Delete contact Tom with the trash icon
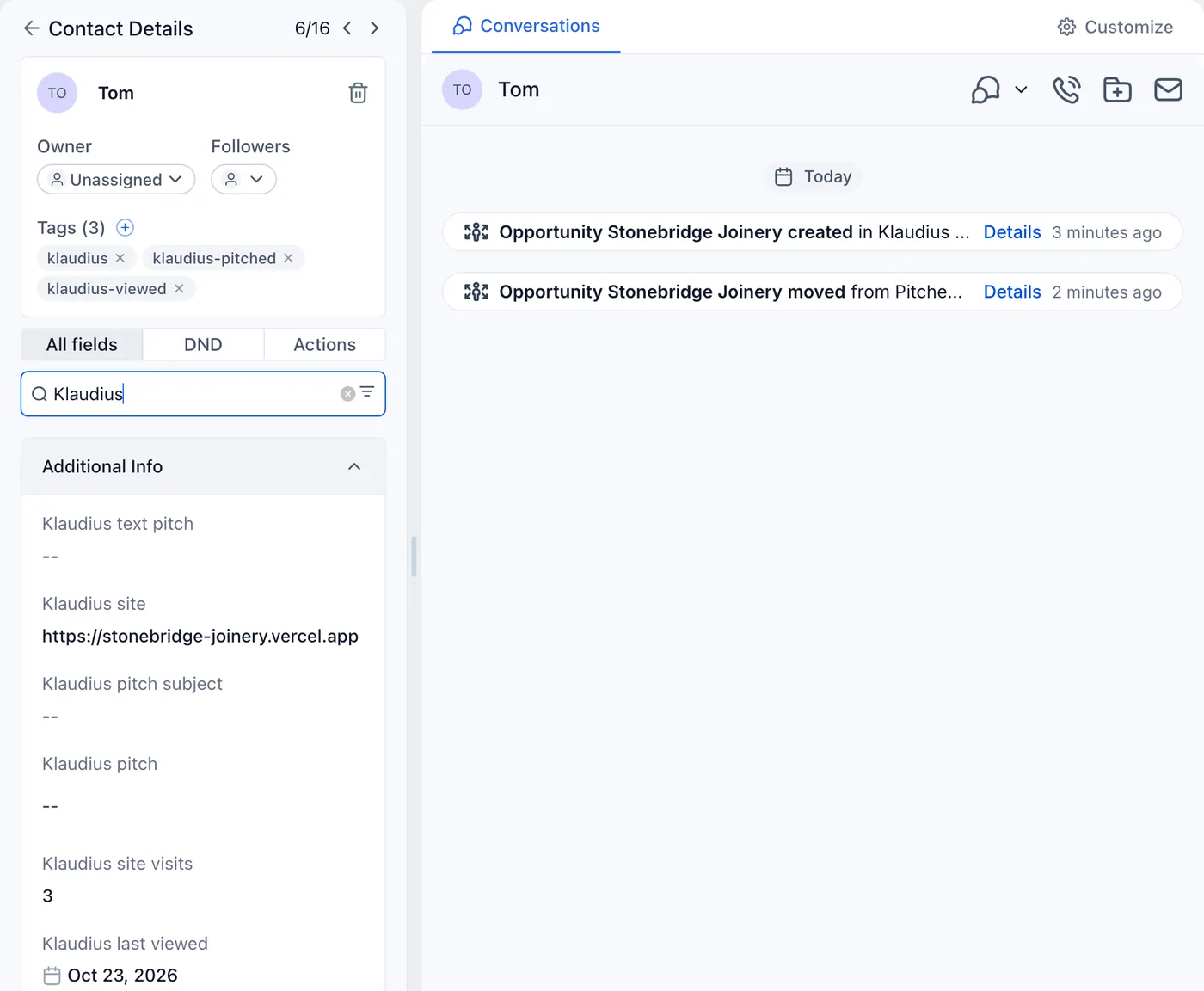Screen dimensions: 1204x991 (x=358, y=93)
